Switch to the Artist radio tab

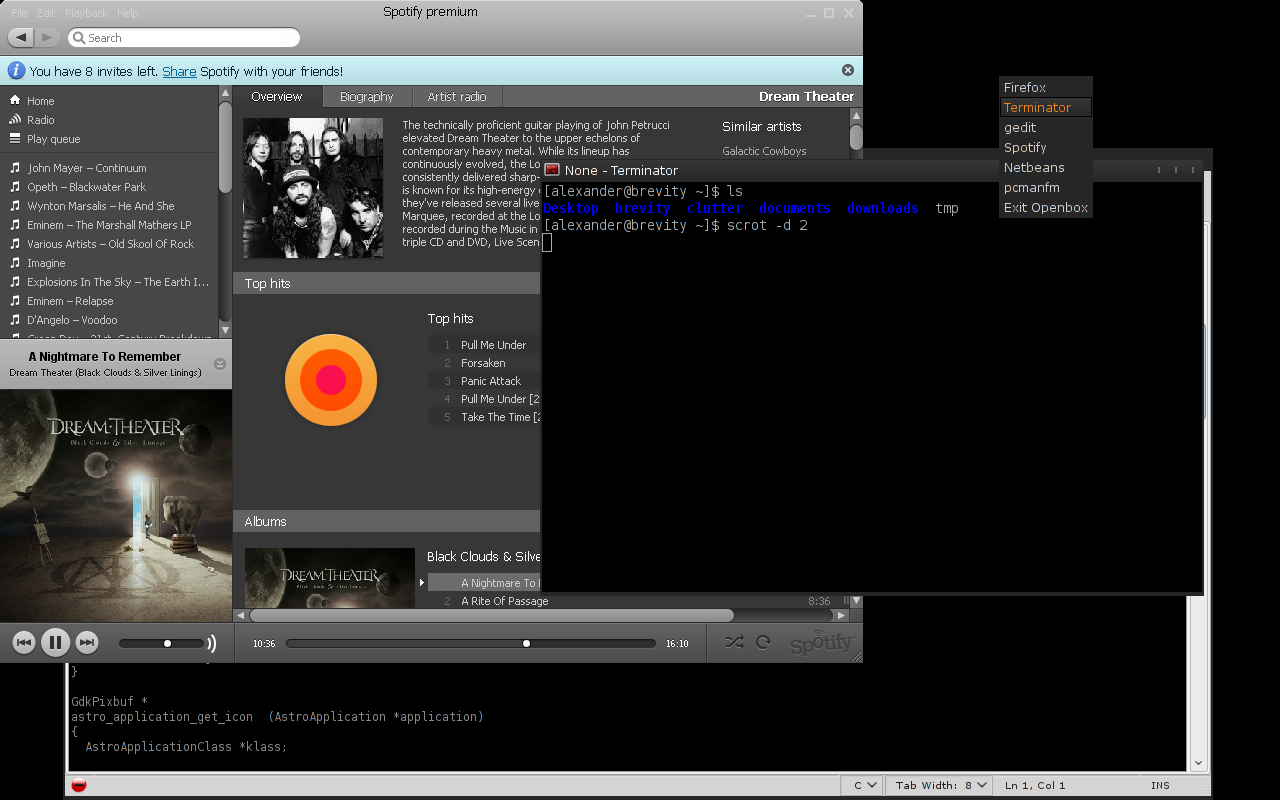457,97
